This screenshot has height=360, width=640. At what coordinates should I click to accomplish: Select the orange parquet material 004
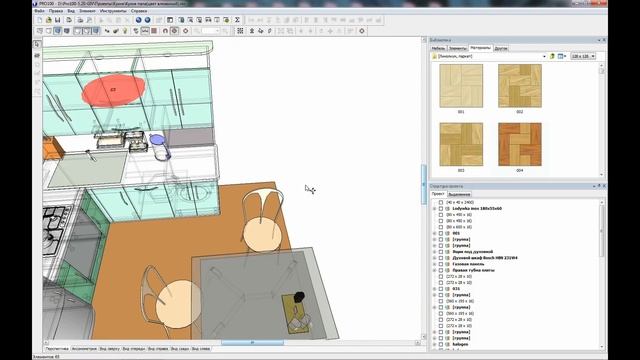tap(520, 144)
